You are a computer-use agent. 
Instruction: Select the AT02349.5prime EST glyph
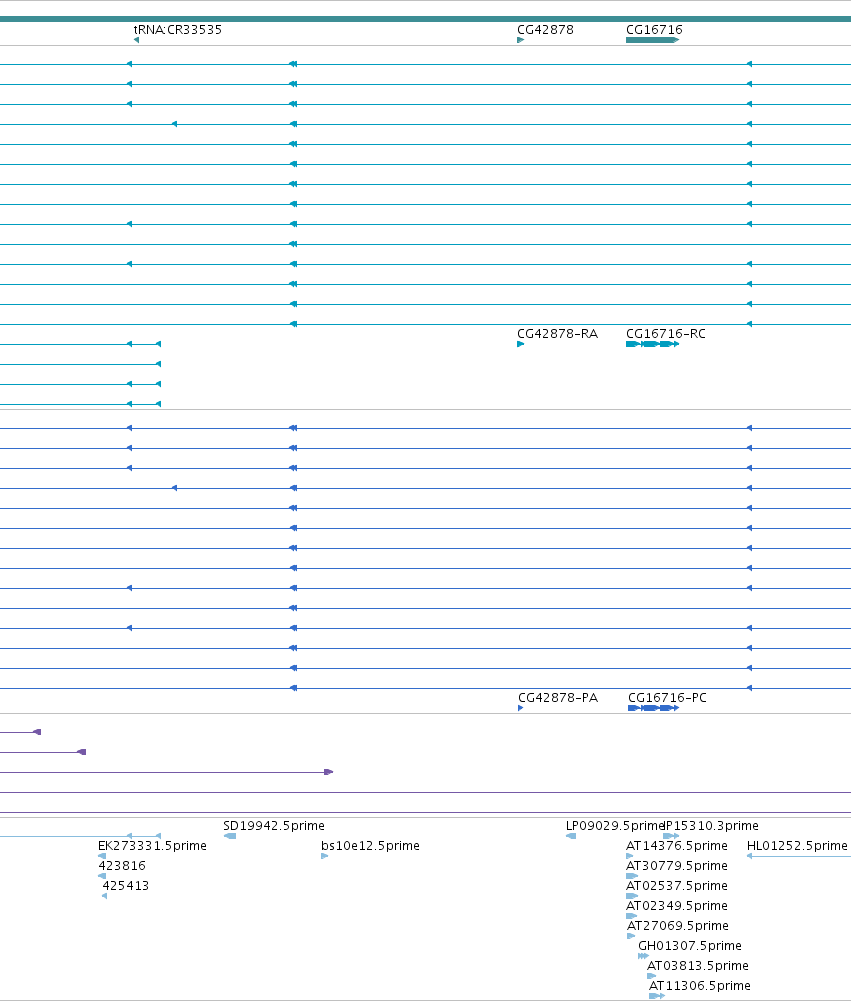point(631,916)
